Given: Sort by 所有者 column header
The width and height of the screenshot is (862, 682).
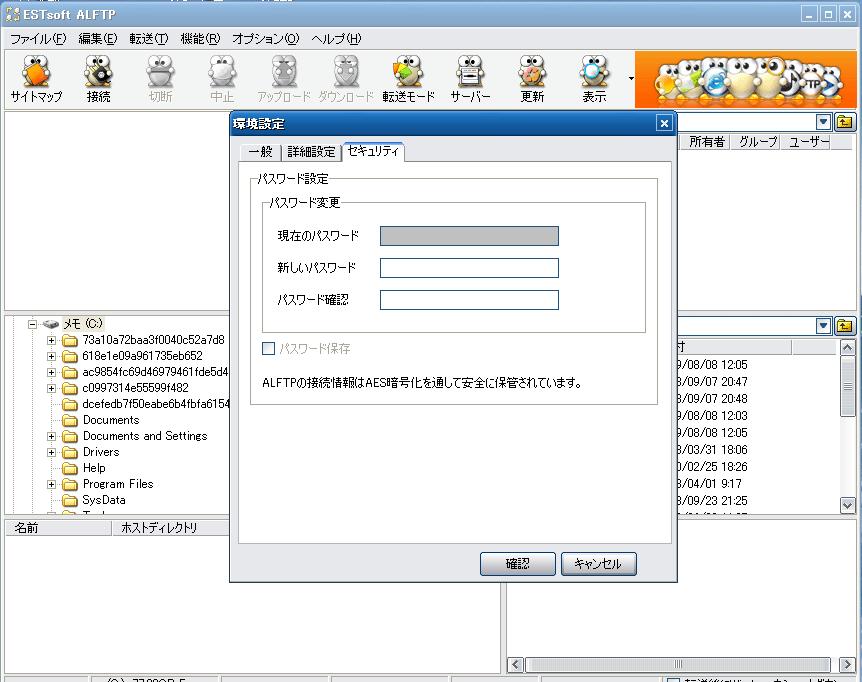Looking at the screenshot, I should 706,142.
